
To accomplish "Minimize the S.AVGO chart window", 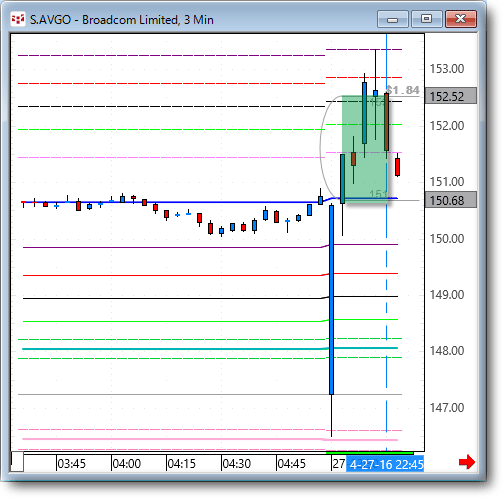I will [x=393, y=19].
